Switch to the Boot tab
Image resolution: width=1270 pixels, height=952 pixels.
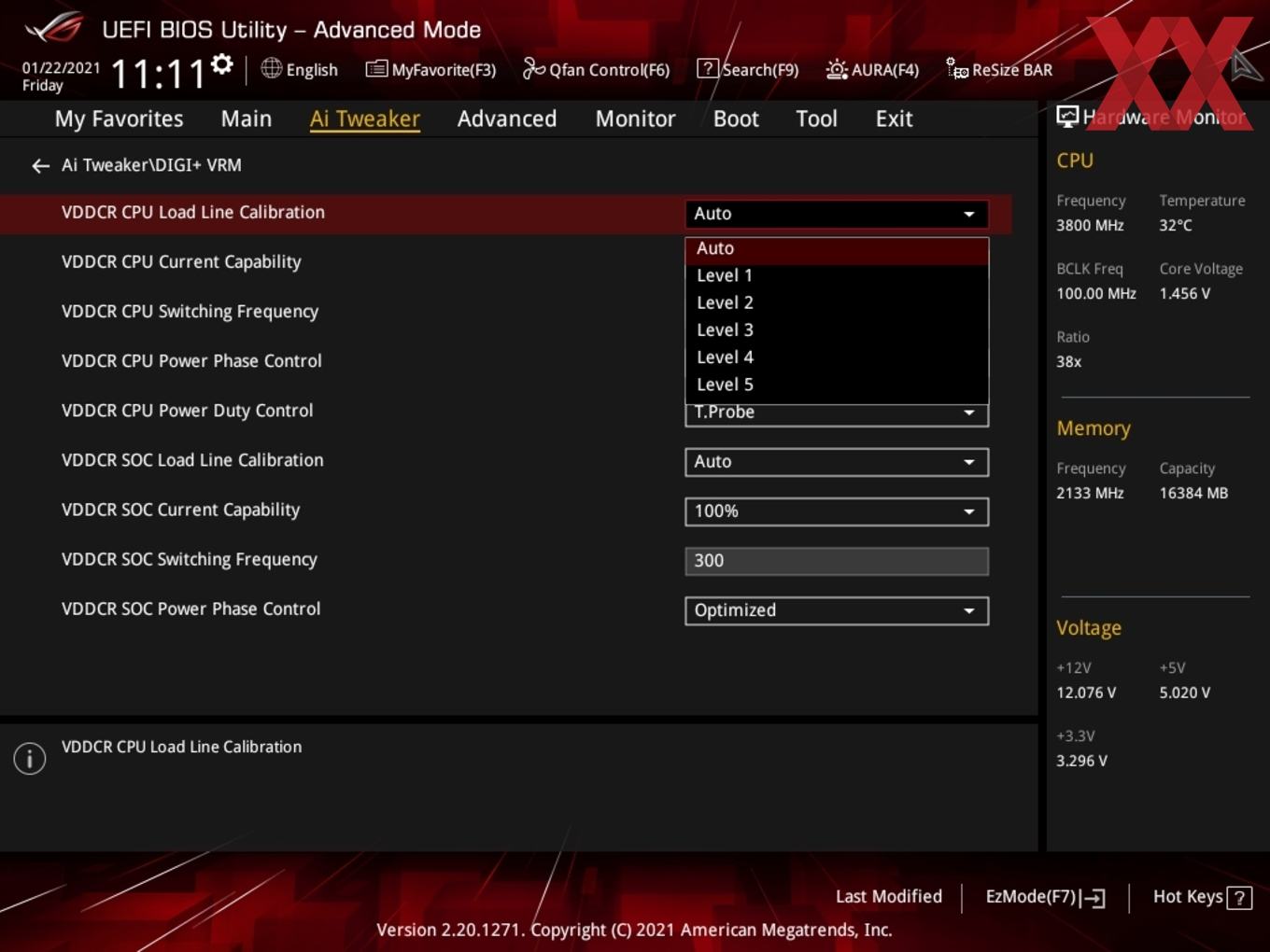[736, 119]
